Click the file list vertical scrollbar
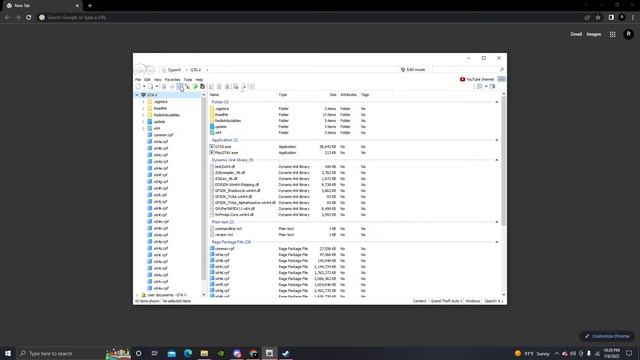640x360 pixels. [503, 161]
